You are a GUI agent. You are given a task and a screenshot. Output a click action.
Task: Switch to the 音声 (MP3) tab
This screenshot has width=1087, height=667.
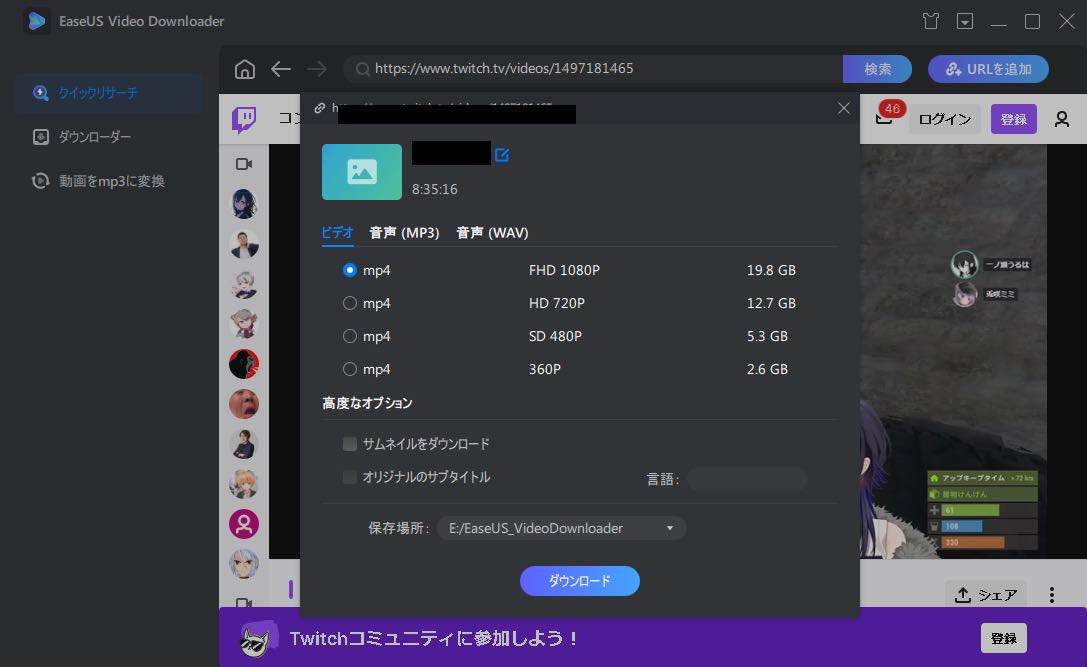pos(404,232)
